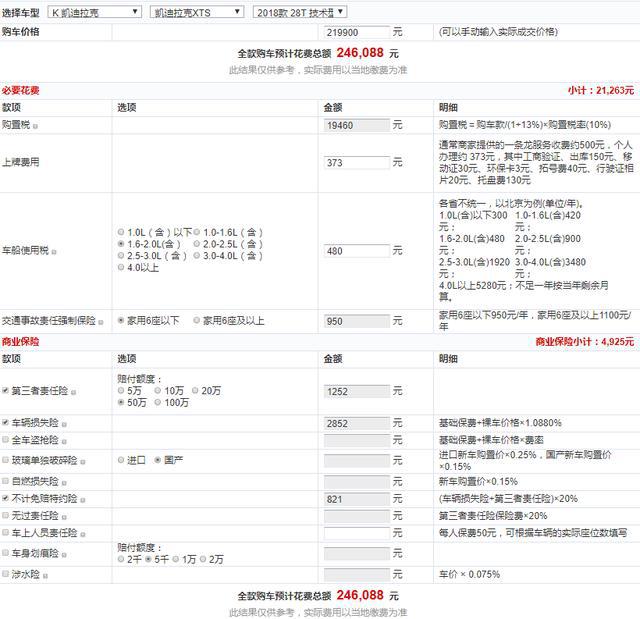Select 5千 scratch coverage
This screenshot has height=619, width=640.
[149, 559]
